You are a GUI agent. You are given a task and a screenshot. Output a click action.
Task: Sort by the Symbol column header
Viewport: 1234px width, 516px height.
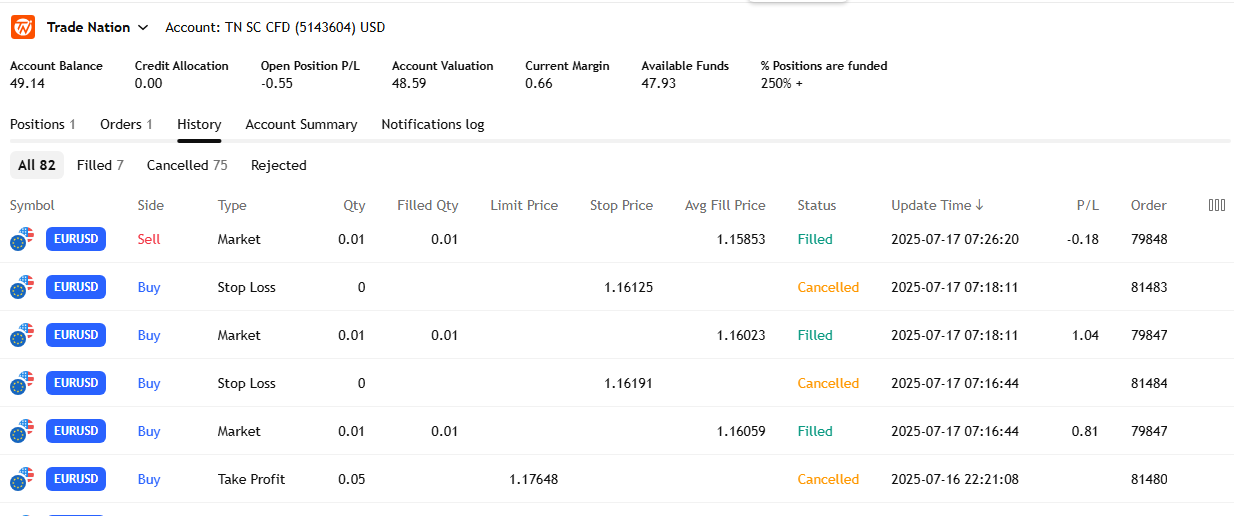(32, 205)
